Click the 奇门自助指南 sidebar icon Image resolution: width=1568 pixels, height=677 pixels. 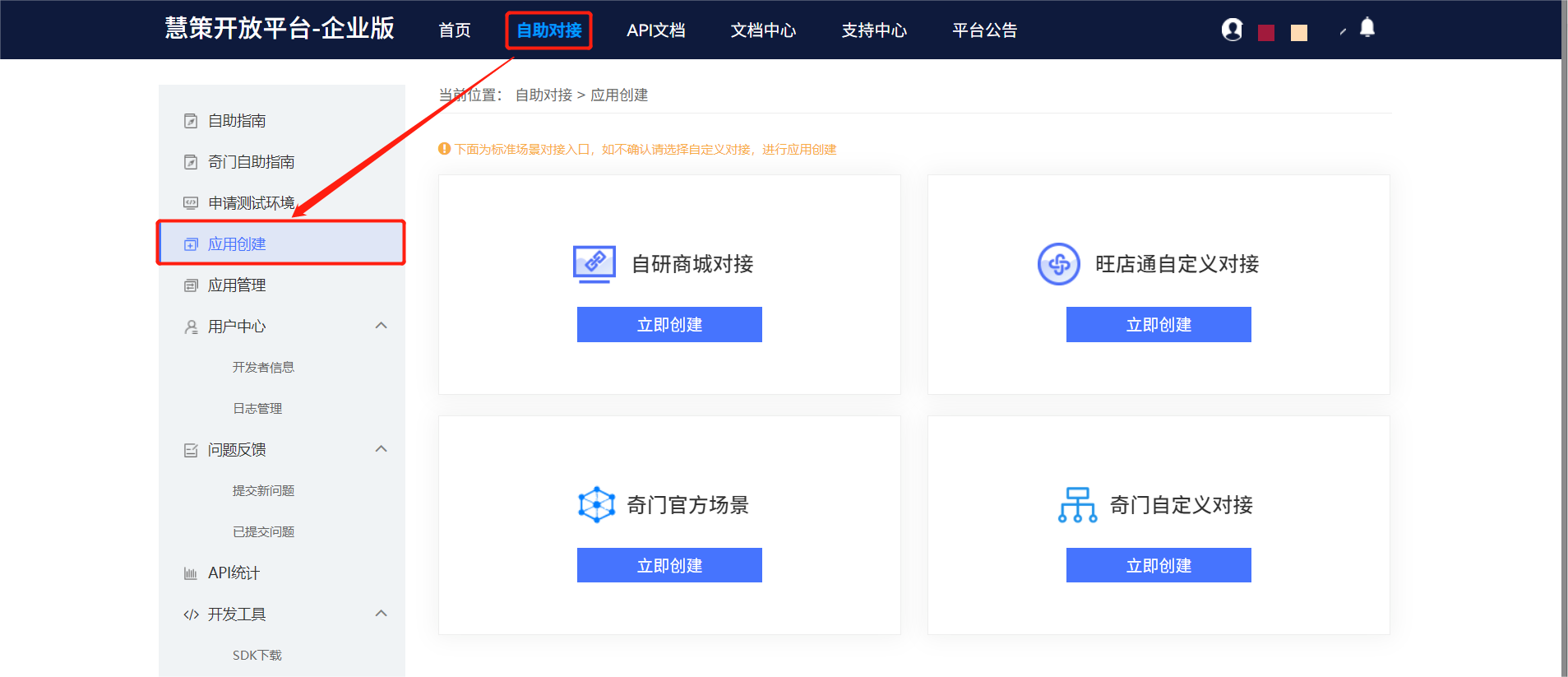[191, 162]
